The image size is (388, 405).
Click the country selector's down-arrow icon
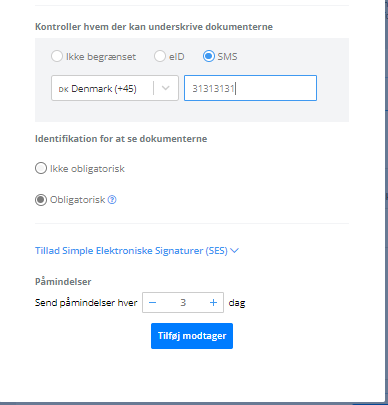[x=166, y=88]
